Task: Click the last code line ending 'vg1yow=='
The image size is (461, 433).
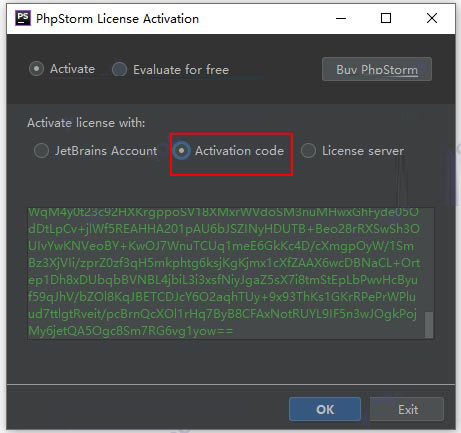Action: click(131, 331)
